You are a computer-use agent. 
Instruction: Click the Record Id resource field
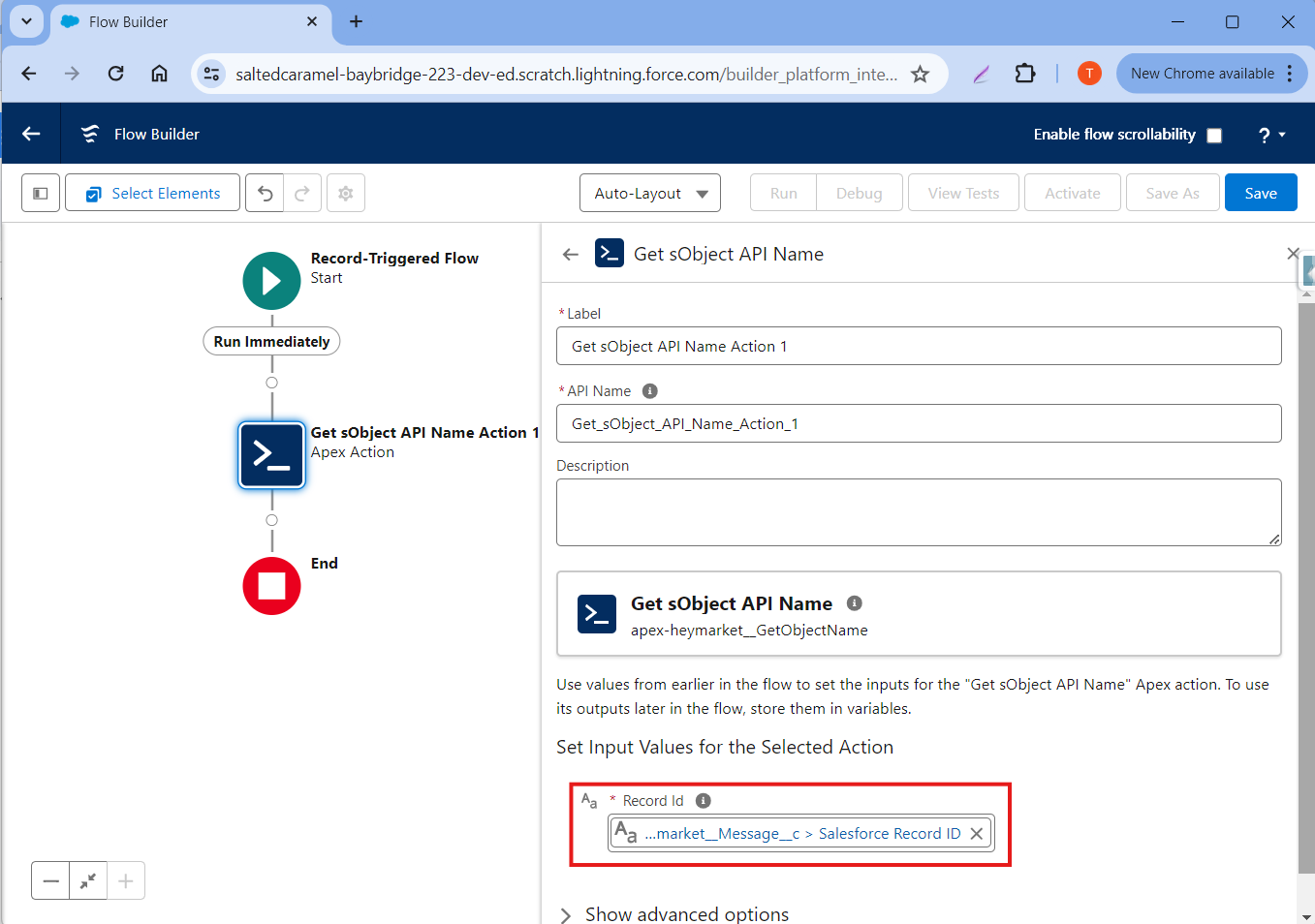800,833
